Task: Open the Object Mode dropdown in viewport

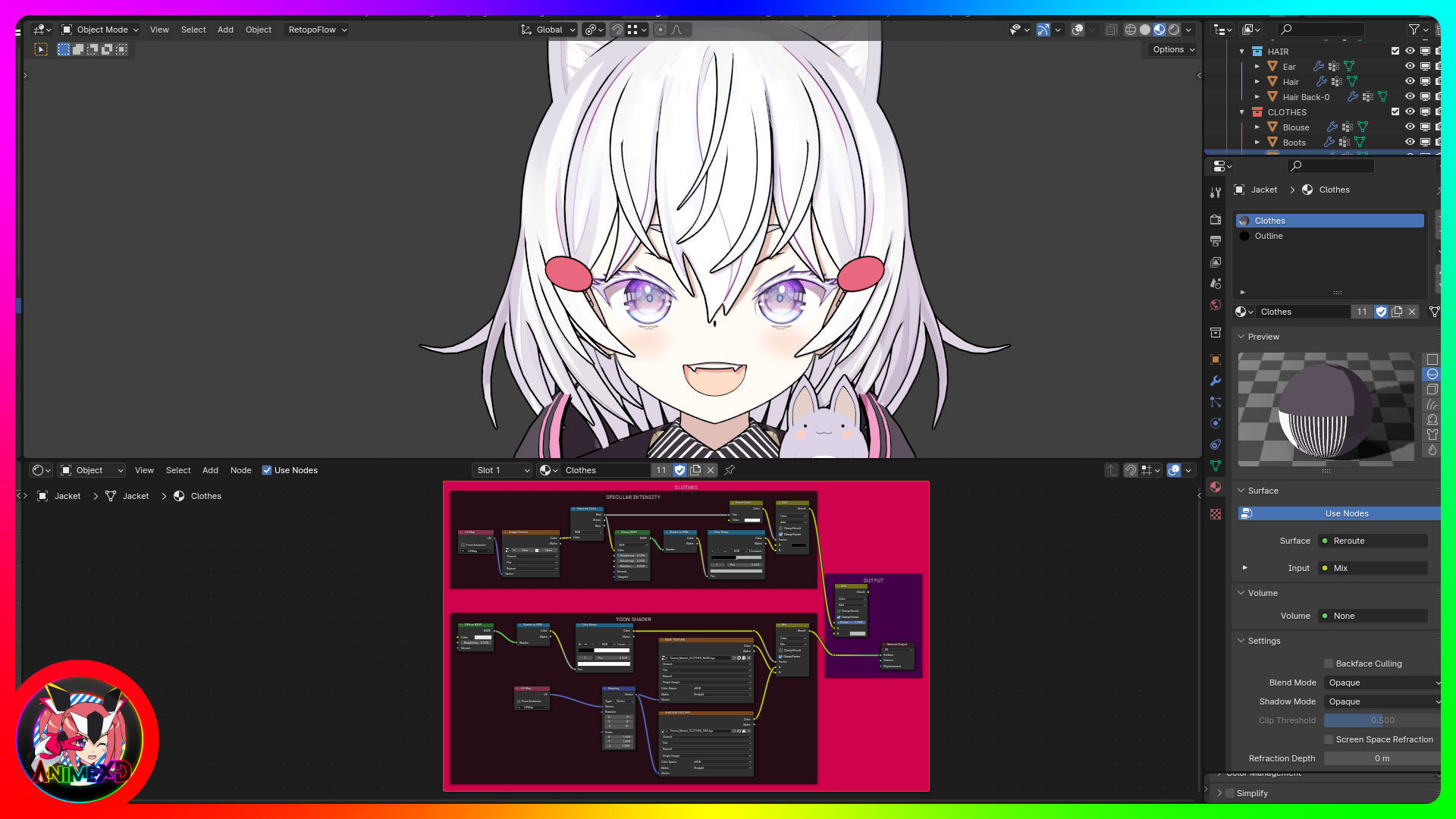Action: 99,30
